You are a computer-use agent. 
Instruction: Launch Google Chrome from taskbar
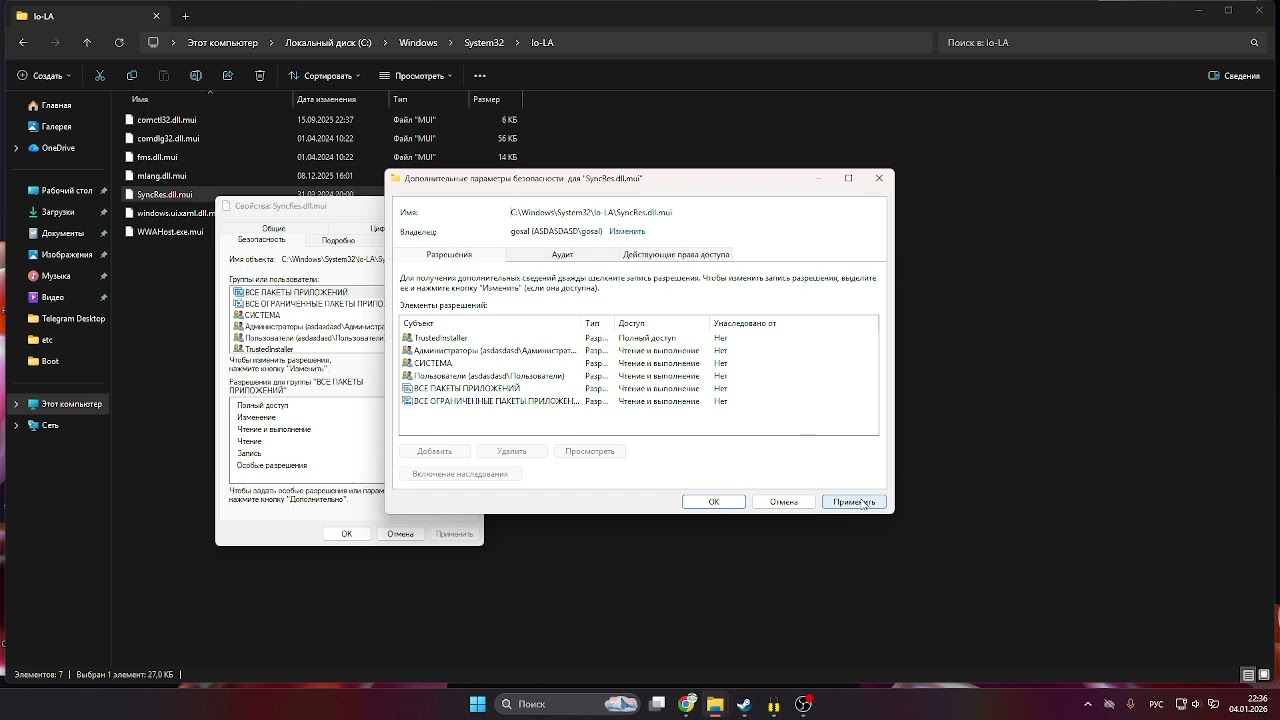point(687,704)
